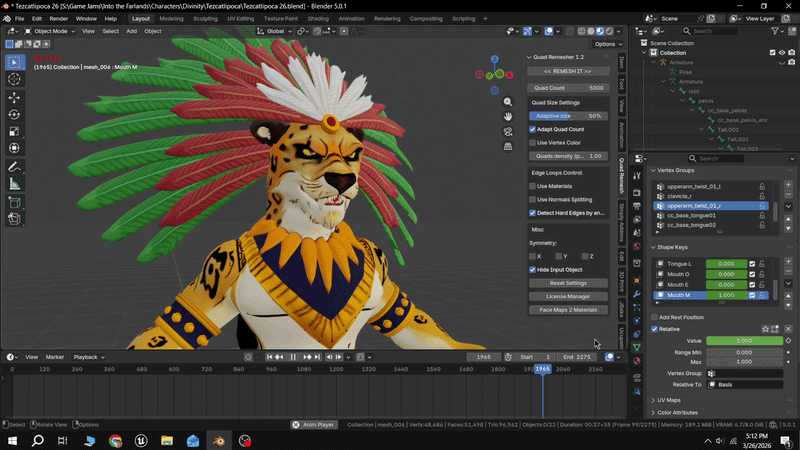
Task: Open the Tool properties tab icon
Action: click(637, 176)
